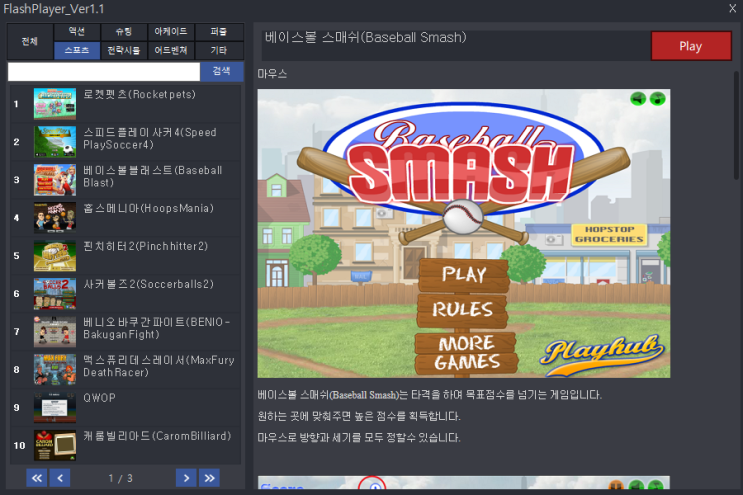Screen dimensions: 743x495
Task: Select 맥스퓨리 데스레이서 title text
Action: [159, 366]
